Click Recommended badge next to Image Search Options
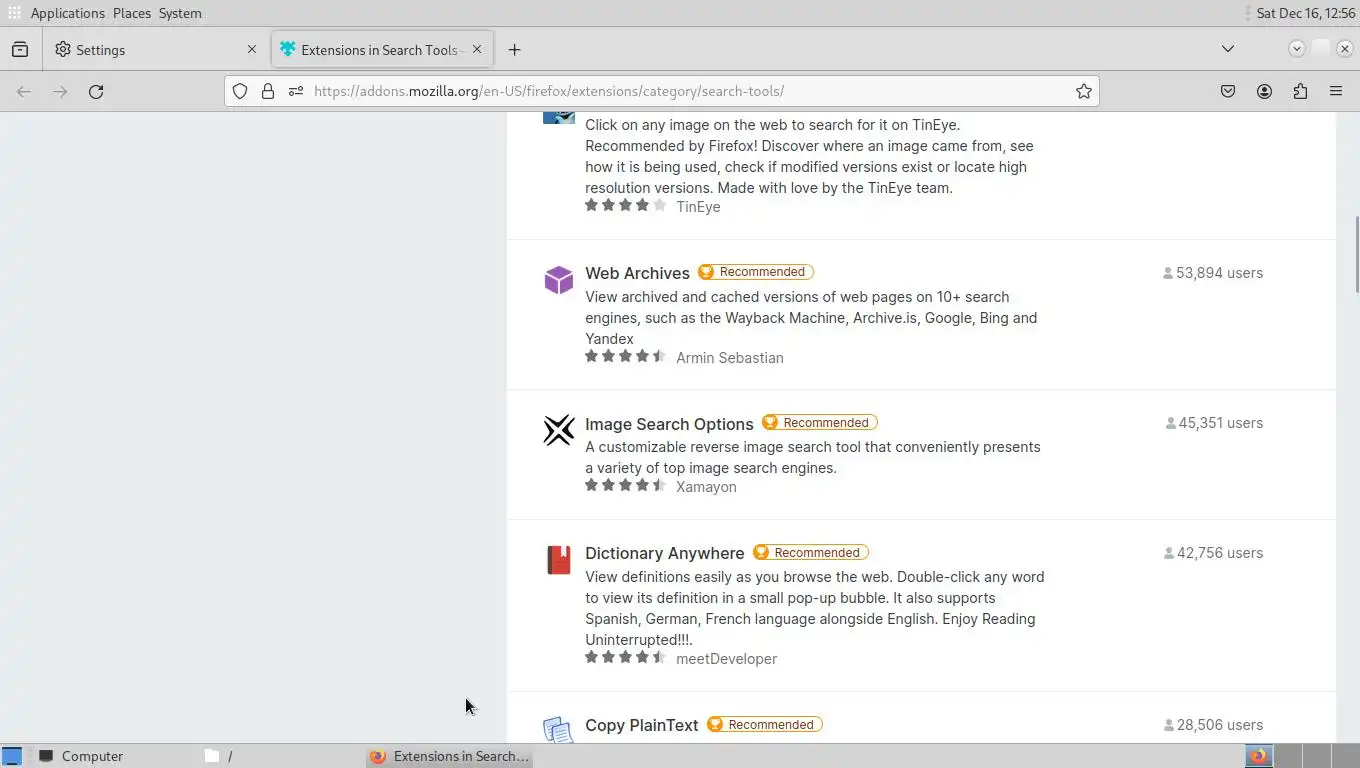This screenshot has height=768, width=1360. pyautogui.click(x=820, y=423)
